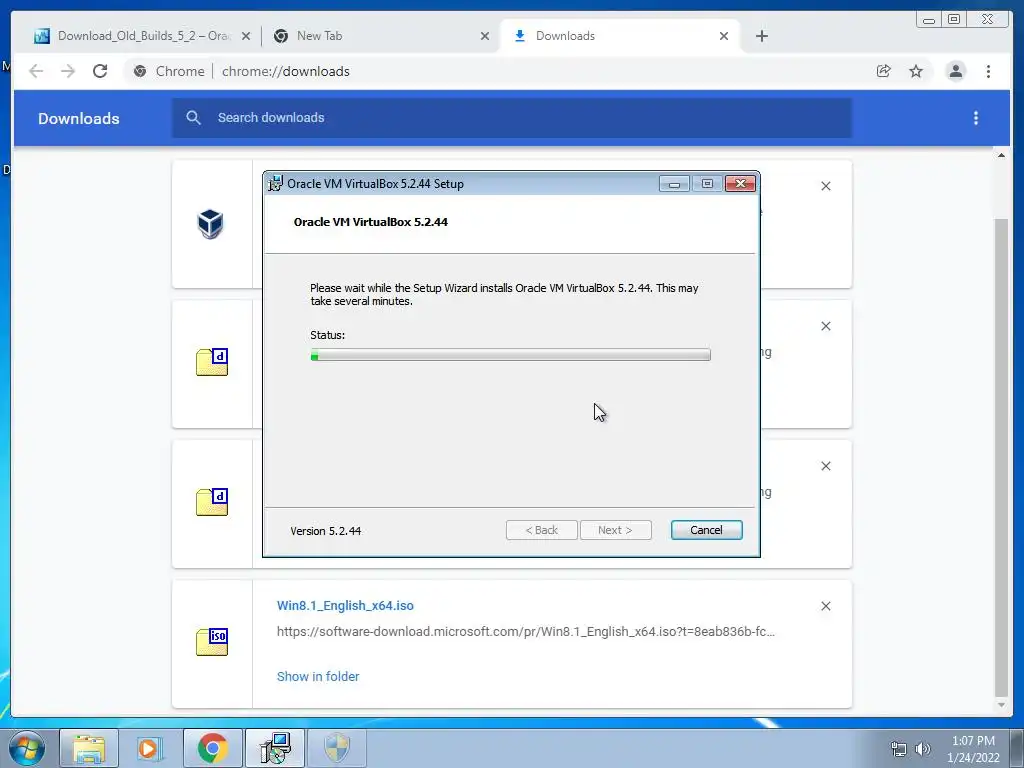Click the Chrome taskbar icon
Screen dimensions: 1024x768
212,748
